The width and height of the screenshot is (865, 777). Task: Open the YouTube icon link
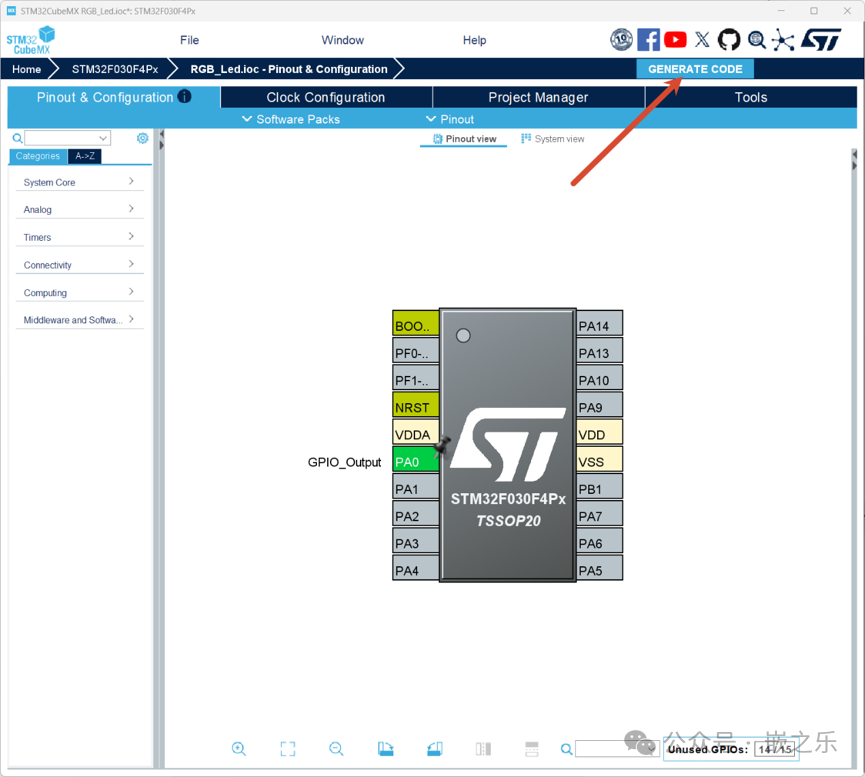(675, 40)
